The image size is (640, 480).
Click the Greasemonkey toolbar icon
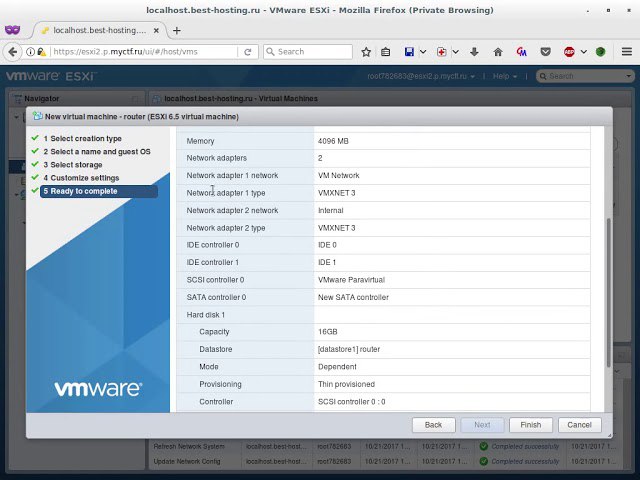521,52
